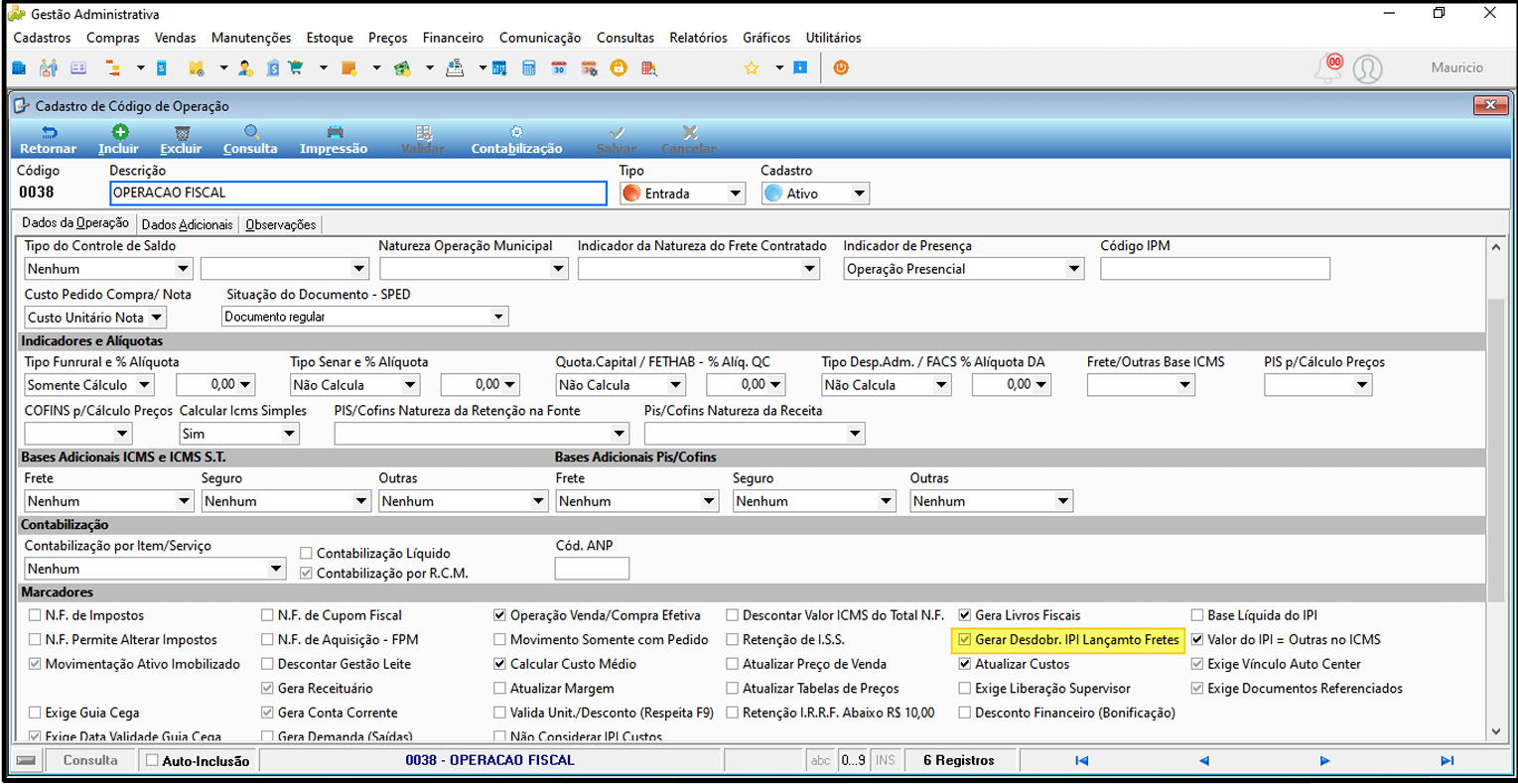Open the calculator toolbar icon
The width and height of the screenshot is (1518, 784).
pos(529,68)
